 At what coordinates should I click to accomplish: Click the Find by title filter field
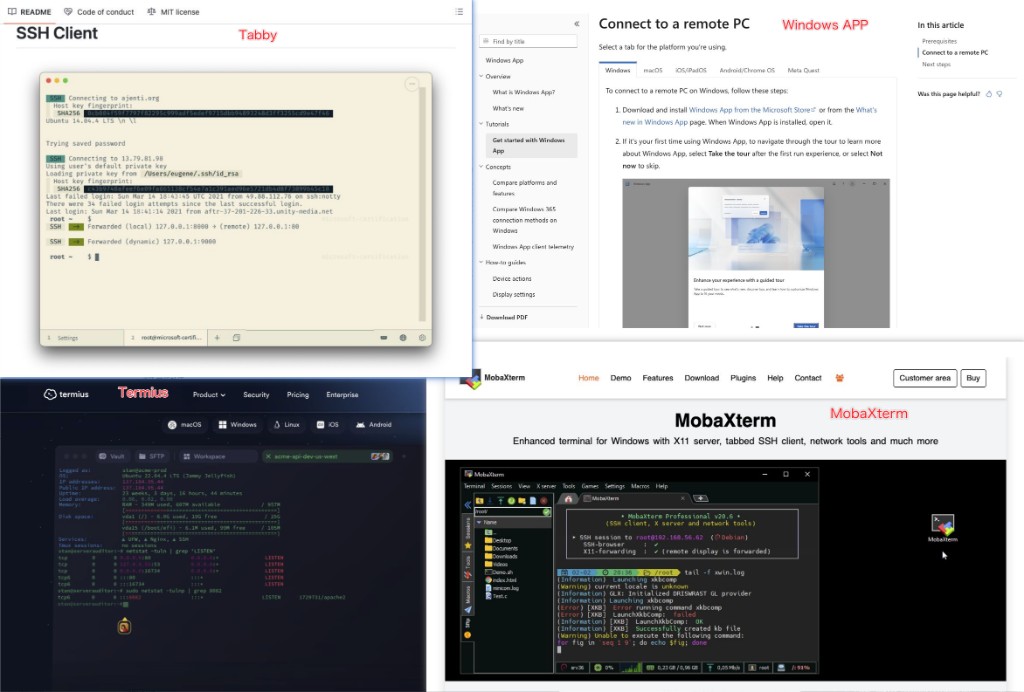528,41
